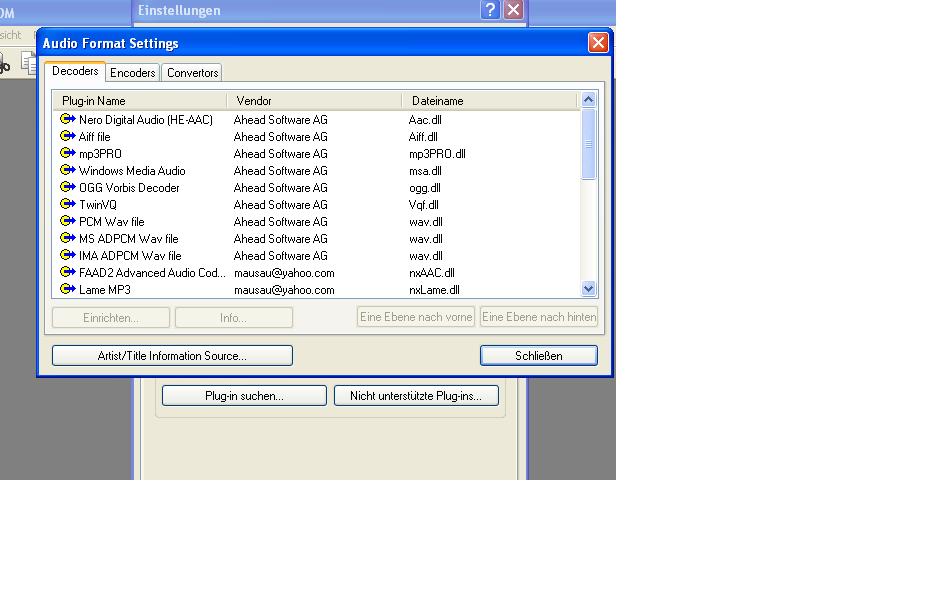Click the list scrollbar up arrow
Screen dimensions: 951x610
(x=588, y=99)
